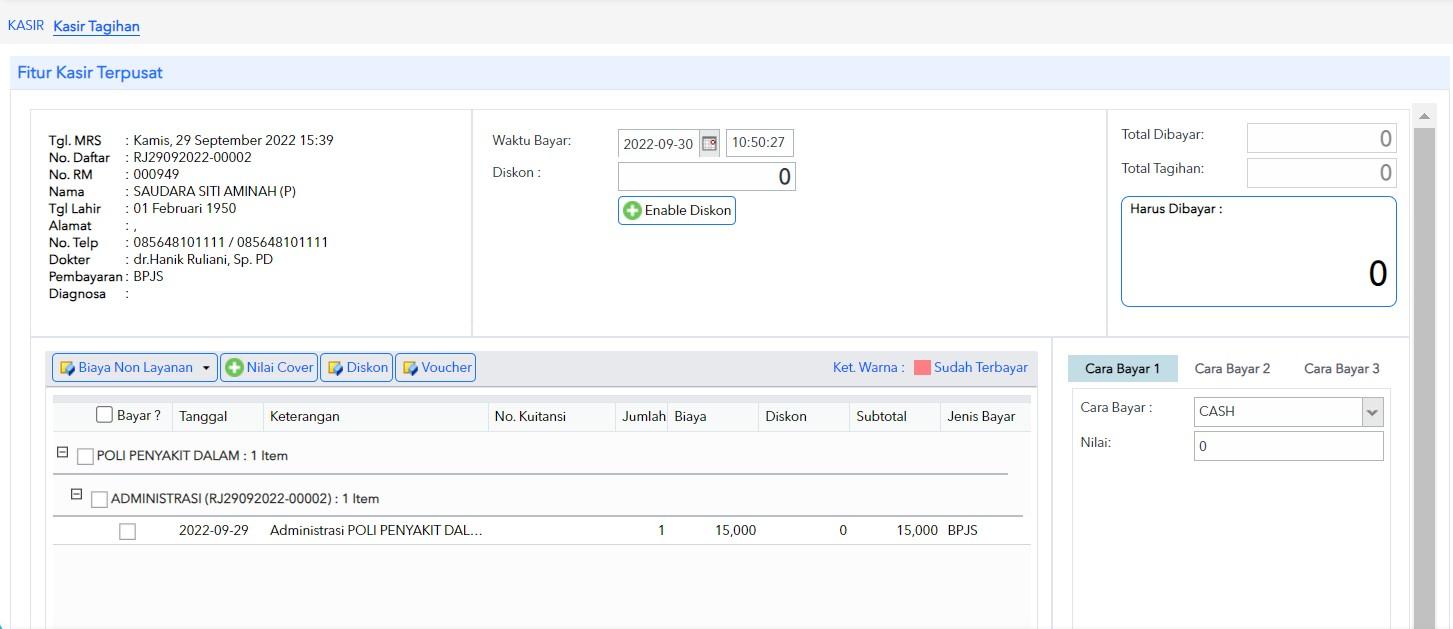Click the KASIR breadcrumb
This screenshot has width=1453, height=629.
click(x=26, y=26)
